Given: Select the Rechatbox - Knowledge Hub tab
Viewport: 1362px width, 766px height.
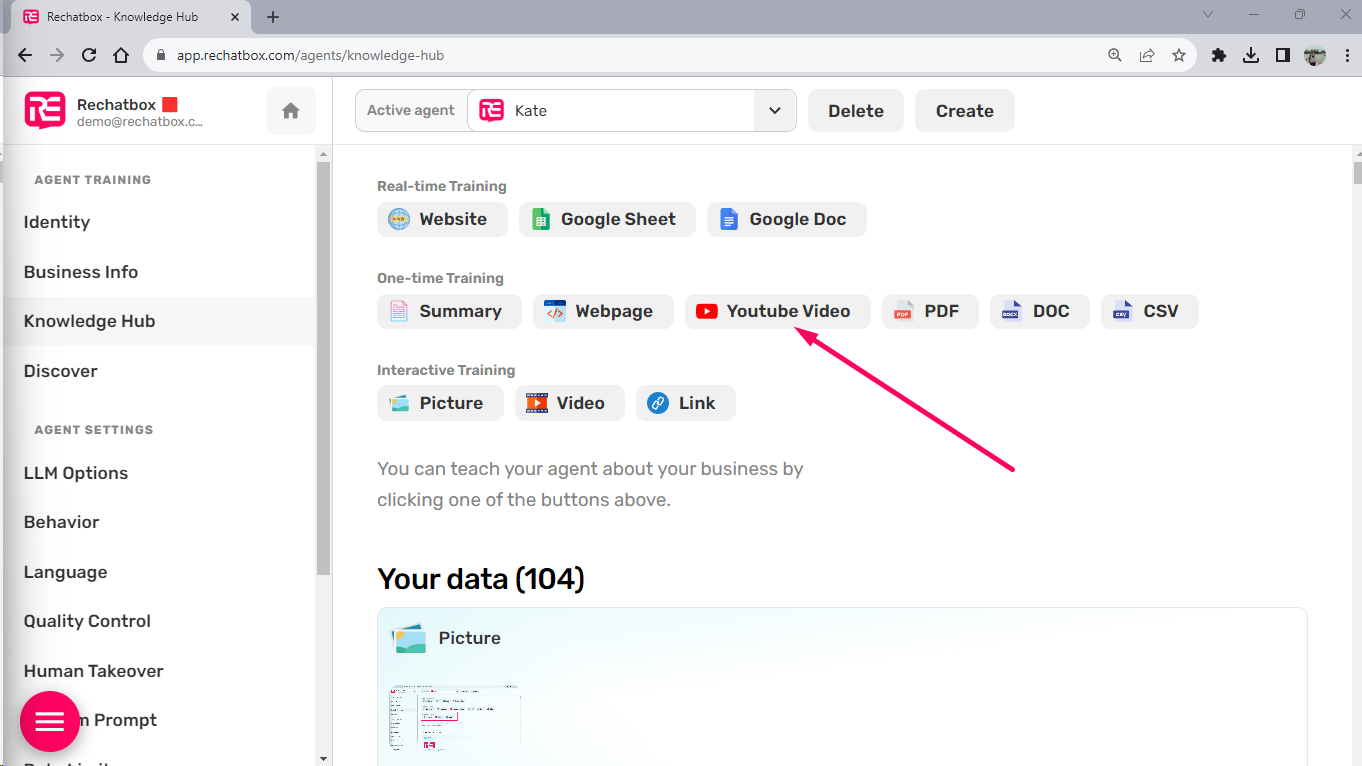Looking at the screenshot, I should click(130, 17).
